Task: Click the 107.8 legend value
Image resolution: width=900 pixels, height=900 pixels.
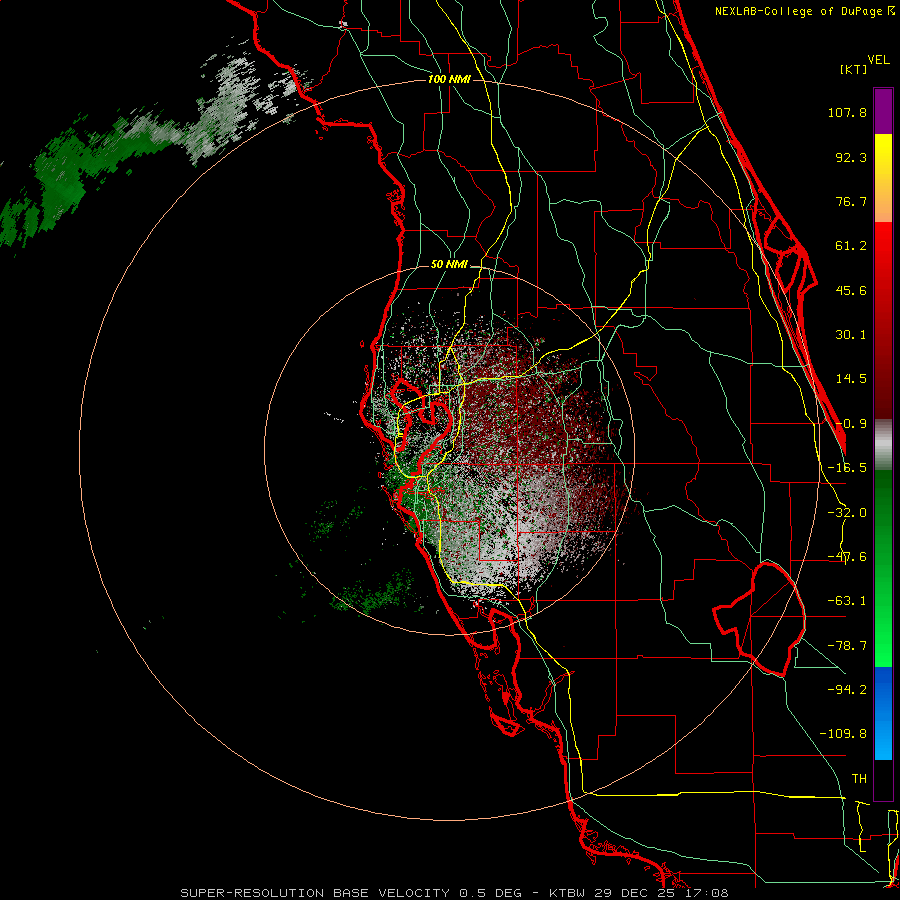Action: pyautogui.click(x=847, y=112)
